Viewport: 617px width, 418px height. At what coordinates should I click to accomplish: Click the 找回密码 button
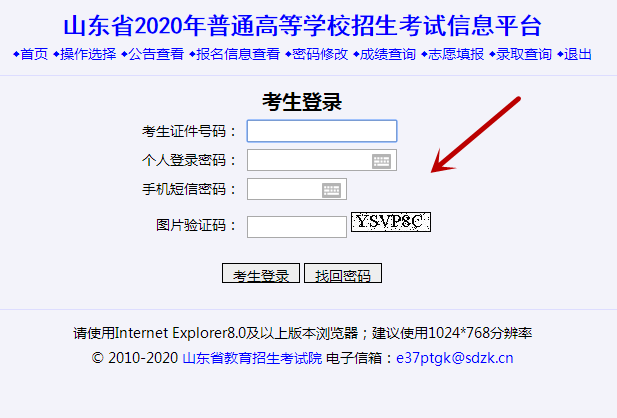(x=343, y=273)
